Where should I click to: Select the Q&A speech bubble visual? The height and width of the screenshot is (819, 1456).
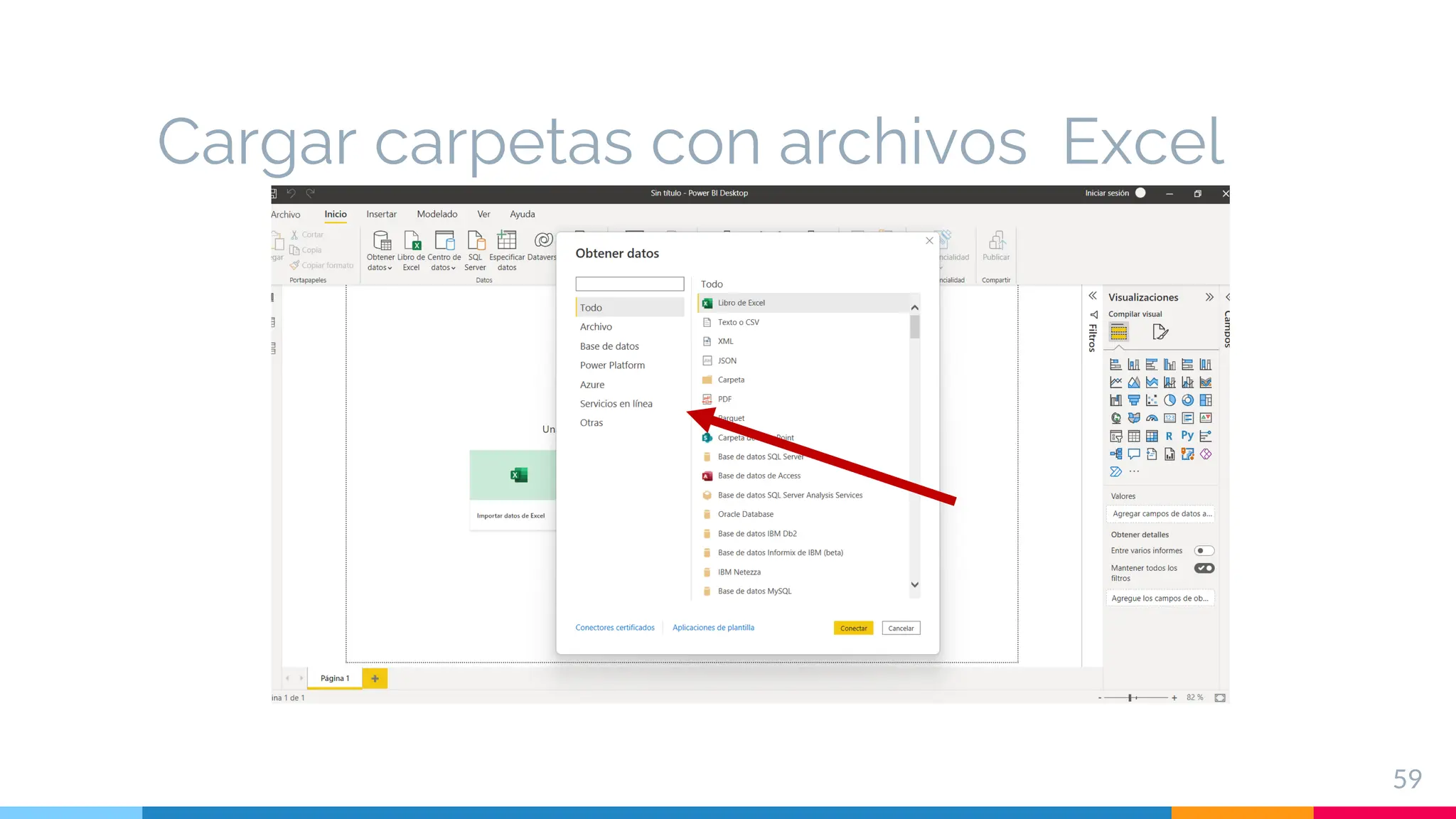1134,454
